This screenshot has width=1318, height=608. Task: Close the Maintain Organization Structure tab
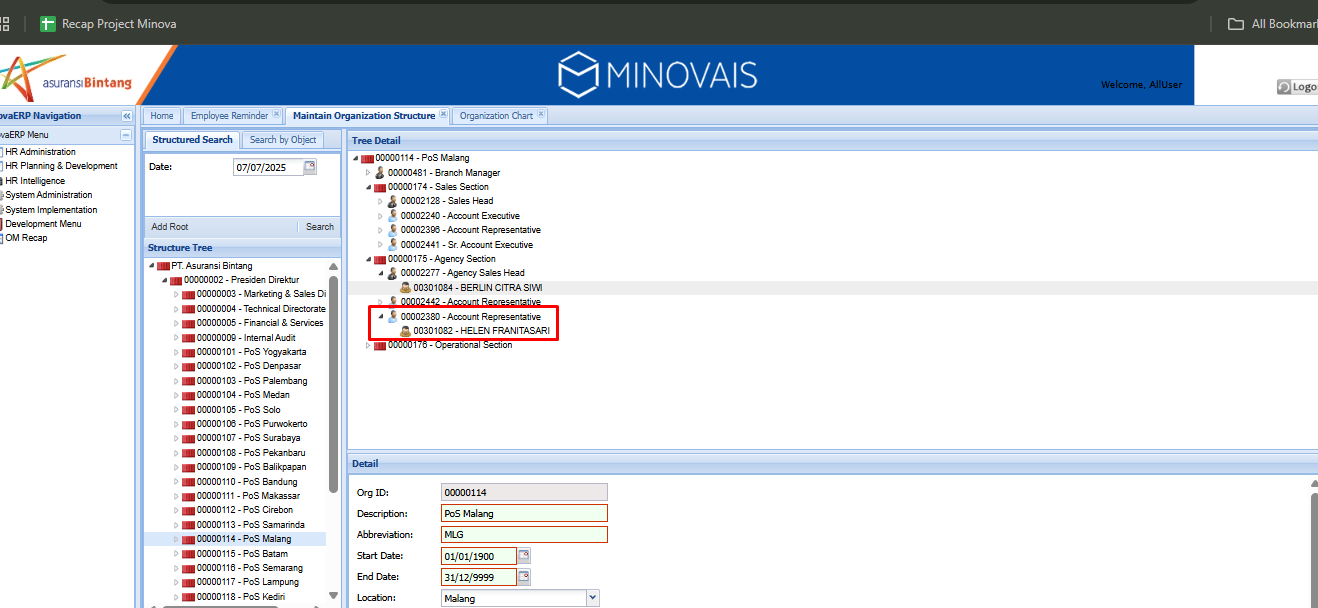pos(444,115)
